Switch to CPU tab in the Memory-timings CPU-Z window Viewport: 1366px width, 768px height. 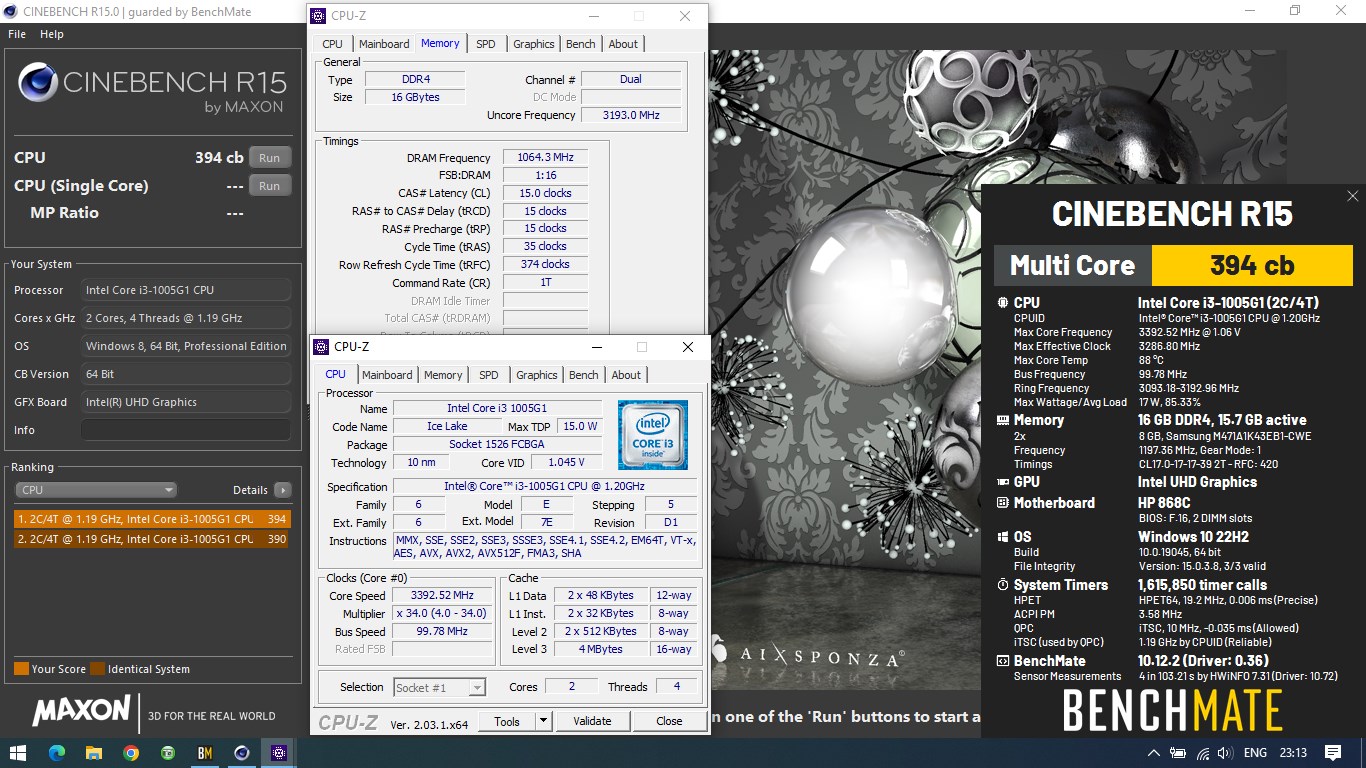332,44
